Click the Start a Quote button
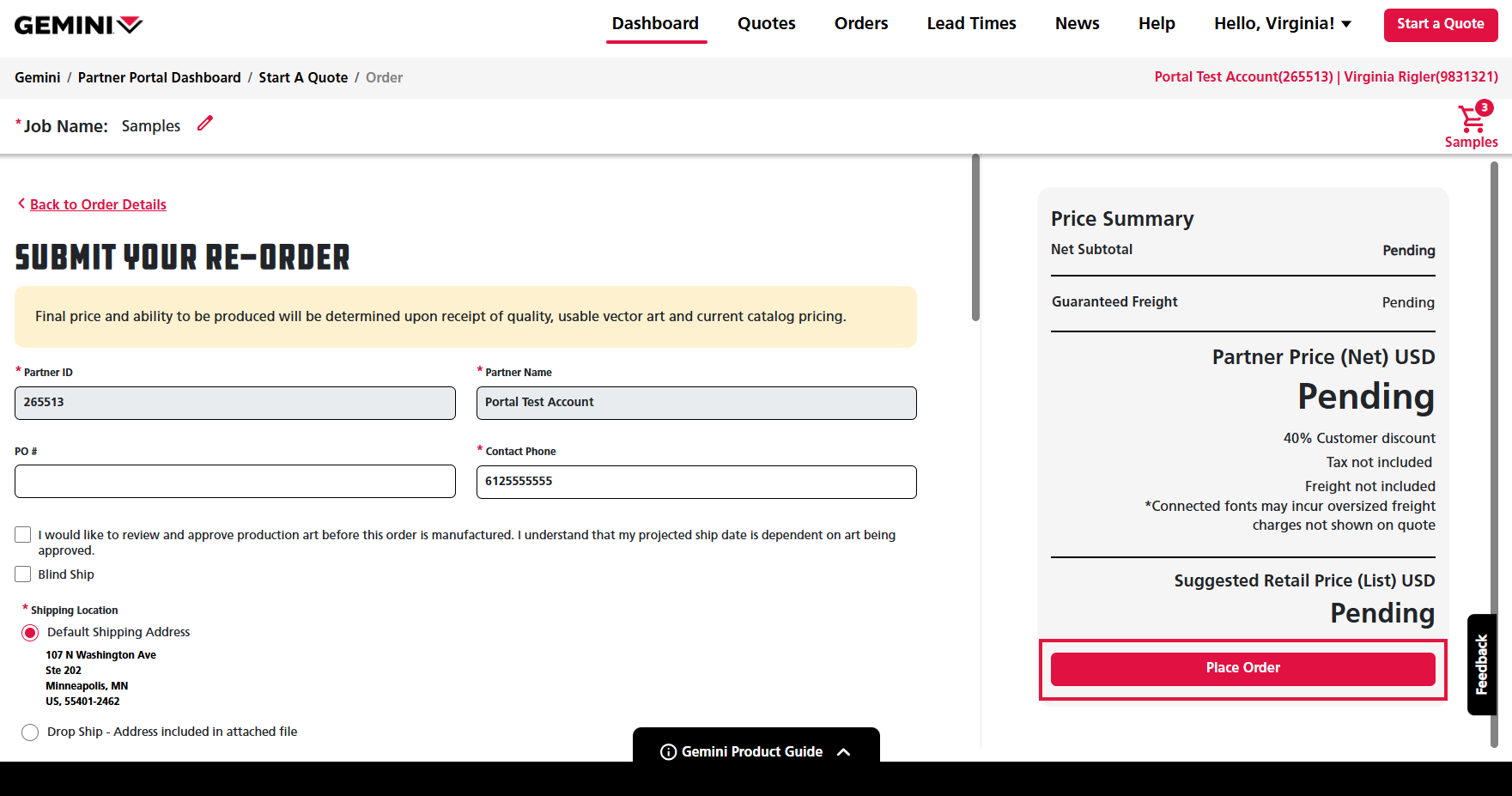The image size is (1512, 796). [x=1440, y=25]
